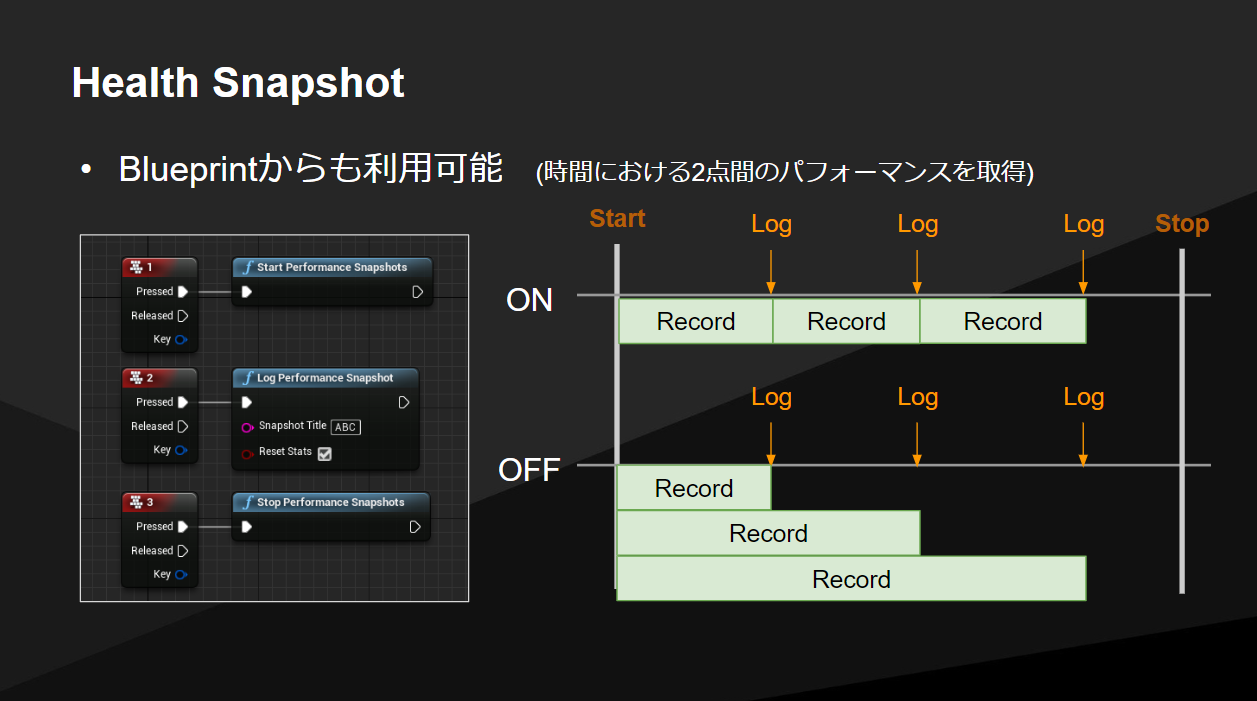
Task: Click the exec input pin on Stop Performance Snapshots
Action: tap(246, 527)
